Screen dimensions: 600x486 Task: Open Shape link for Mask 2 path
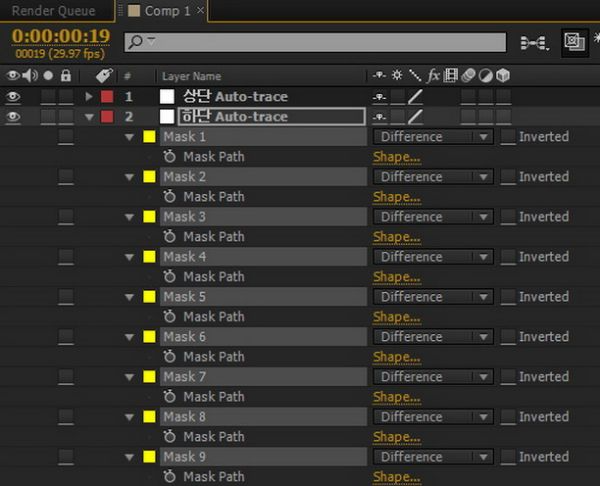pyautogui.click(x=397, y=197)
